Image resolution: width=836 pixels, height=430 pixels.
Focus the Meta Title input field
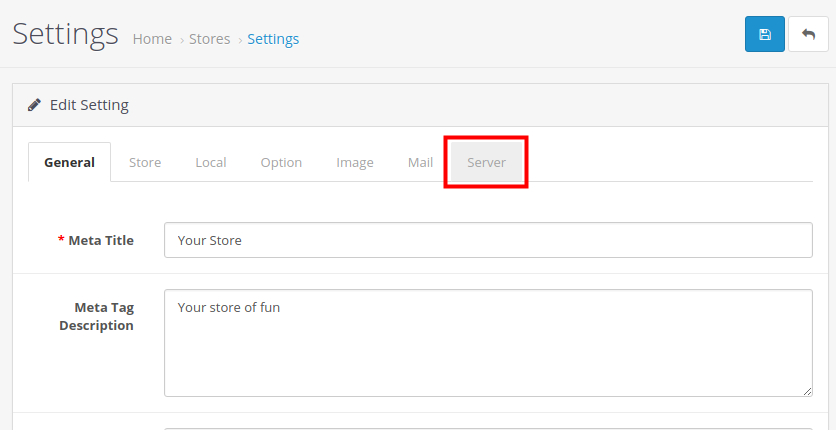point(488,240)
